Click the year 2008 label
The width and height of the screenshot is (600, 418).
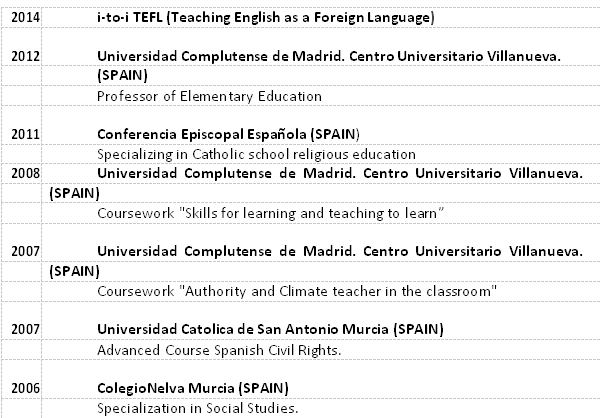(25, 173)
